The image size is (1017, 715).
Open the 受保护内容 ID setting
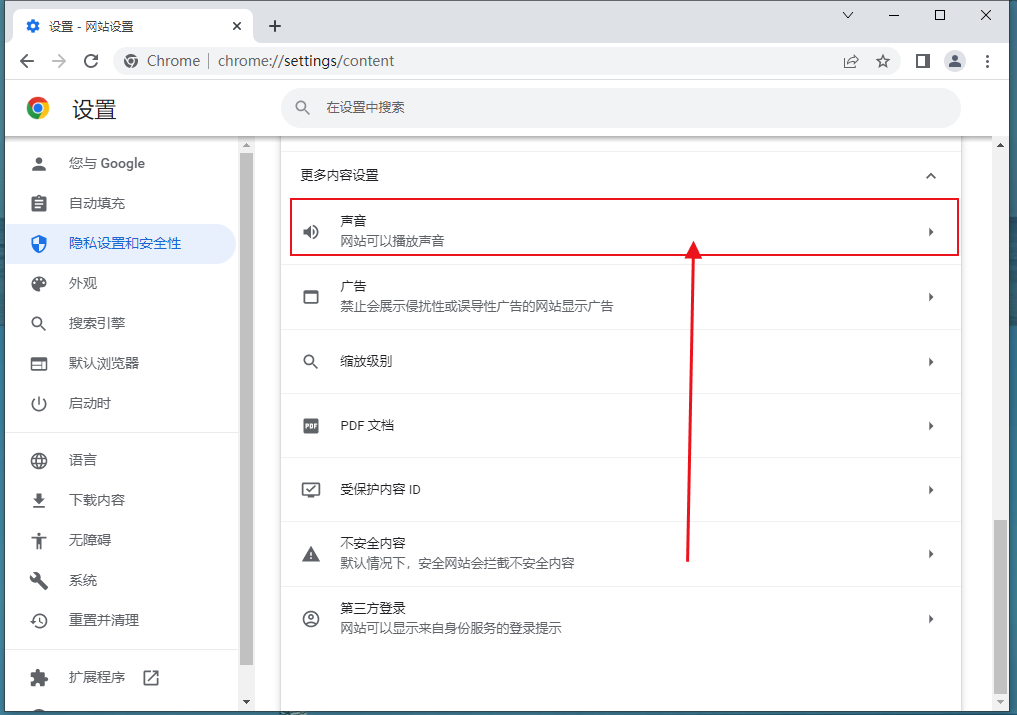[x=621, y=490]
